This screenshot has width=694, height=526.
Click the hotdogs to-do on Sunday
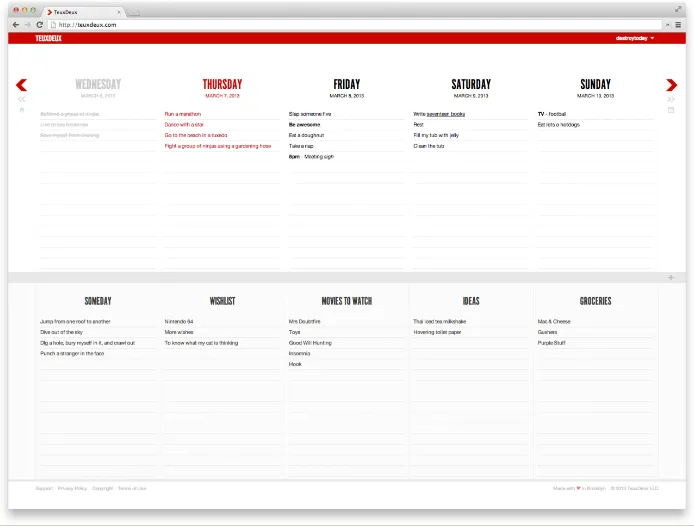[x=559, y=124]
